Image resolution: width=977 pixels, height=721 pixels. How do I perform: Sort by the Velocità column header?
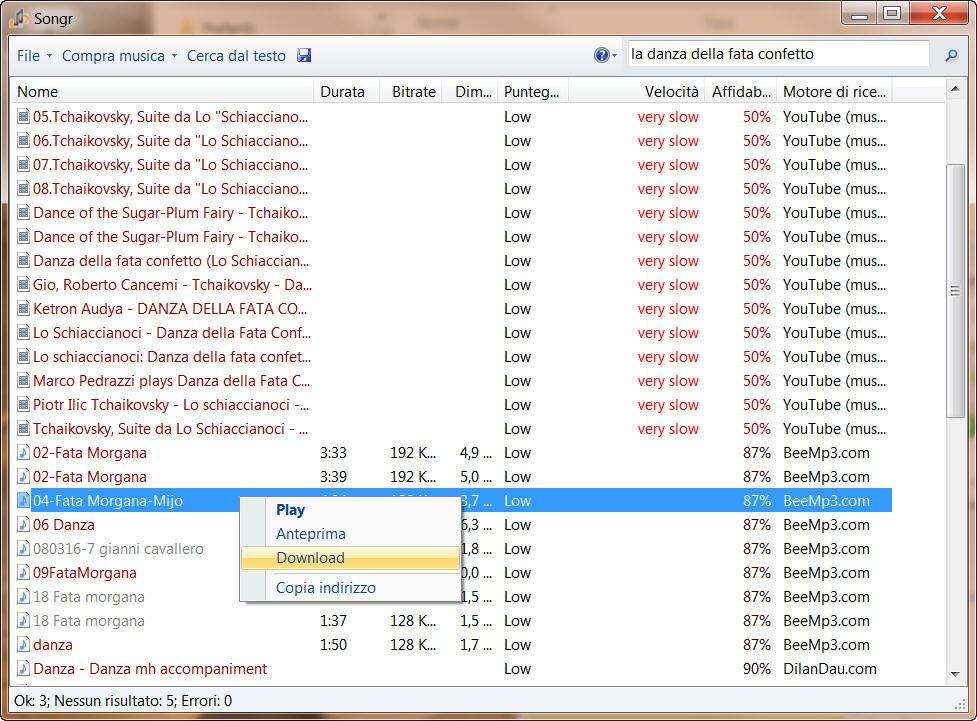pos(637,92)
